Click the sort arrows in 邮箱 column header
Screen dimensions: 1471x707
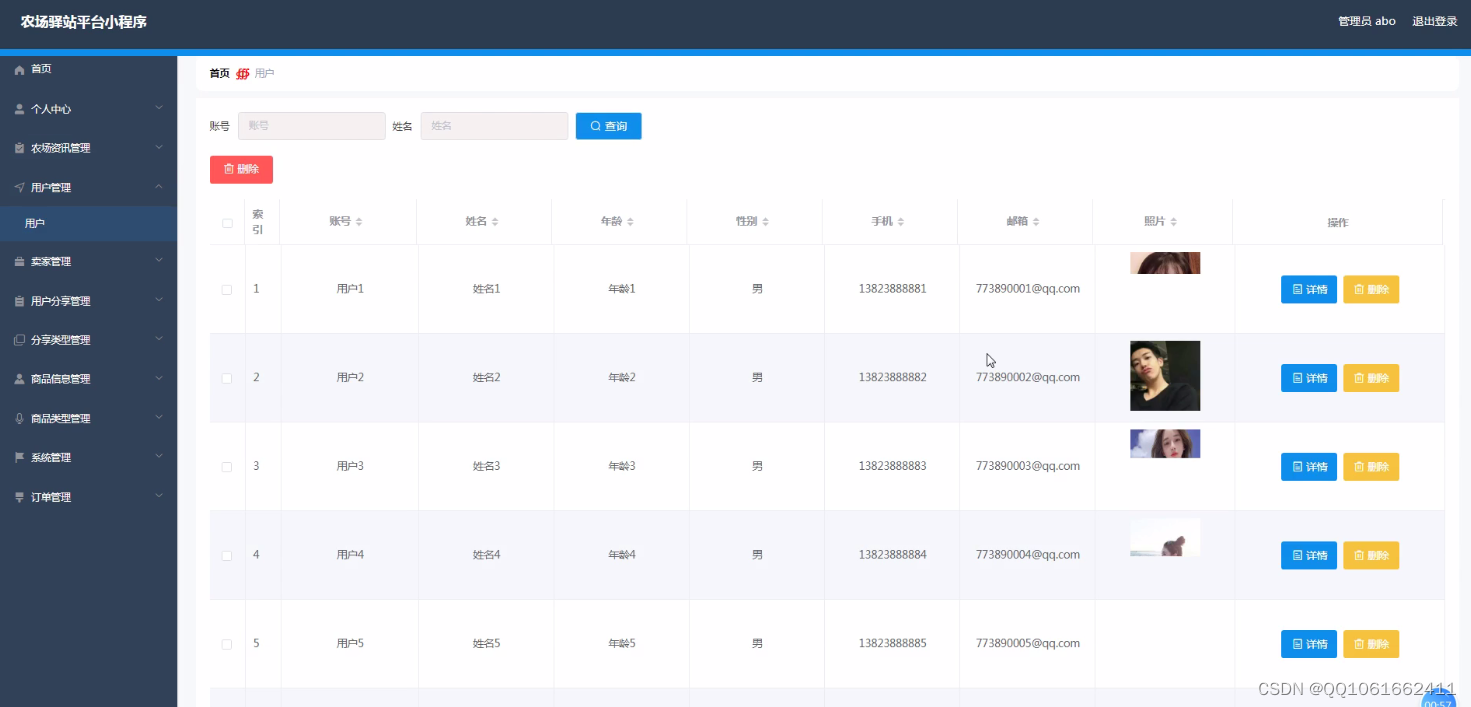coord(1036,222)
